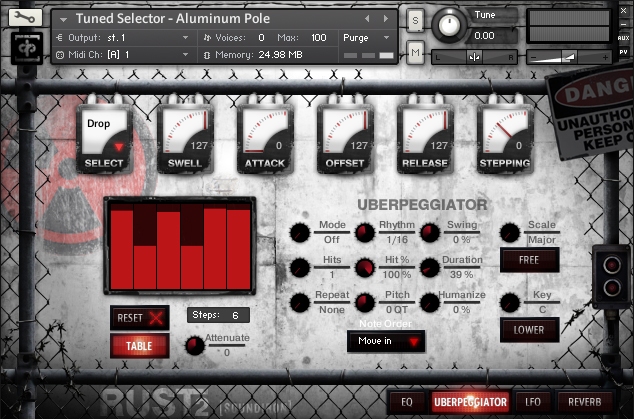Toggle the LOWER key button

pyautogui.click(x=530, y=330)
